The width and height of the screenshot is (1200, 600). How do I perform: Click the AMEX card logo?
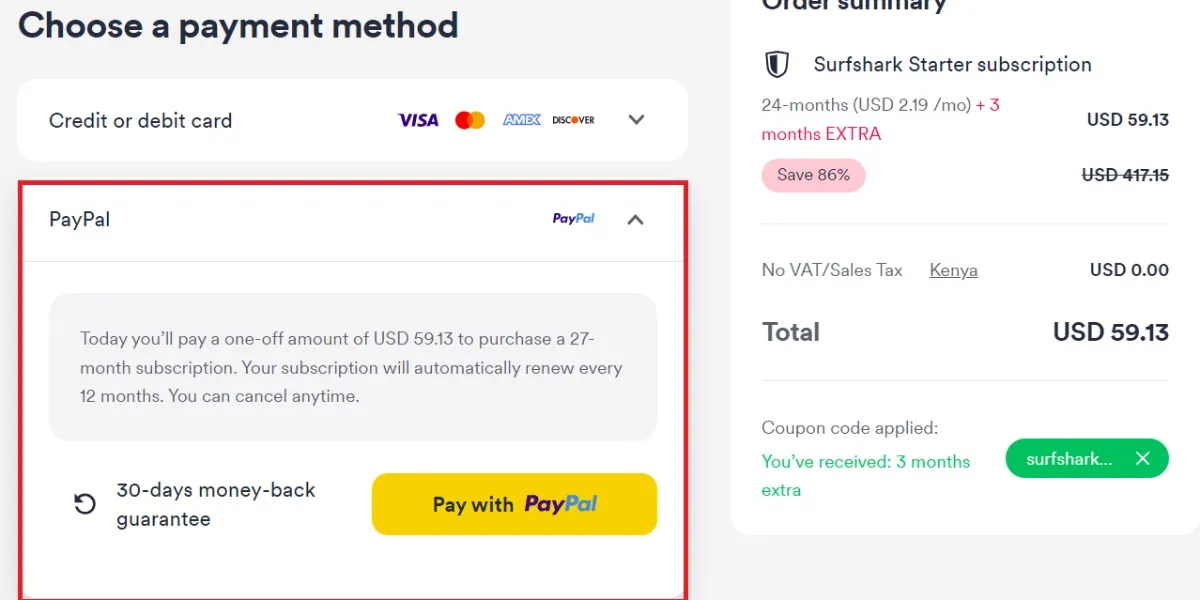pyautogui.click(x=522, y=120)
